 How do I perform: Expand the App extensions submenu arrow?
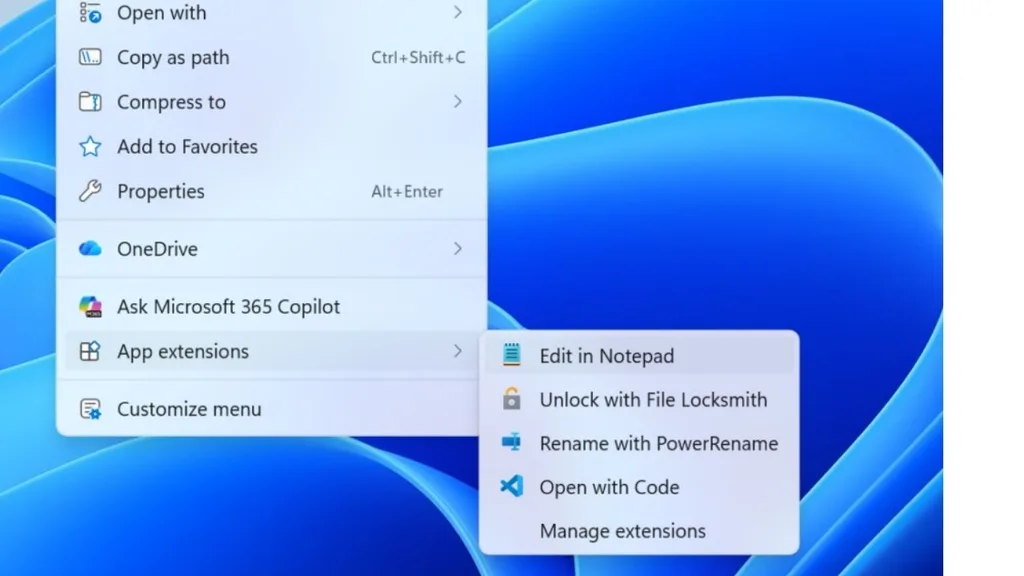point(458,351)
